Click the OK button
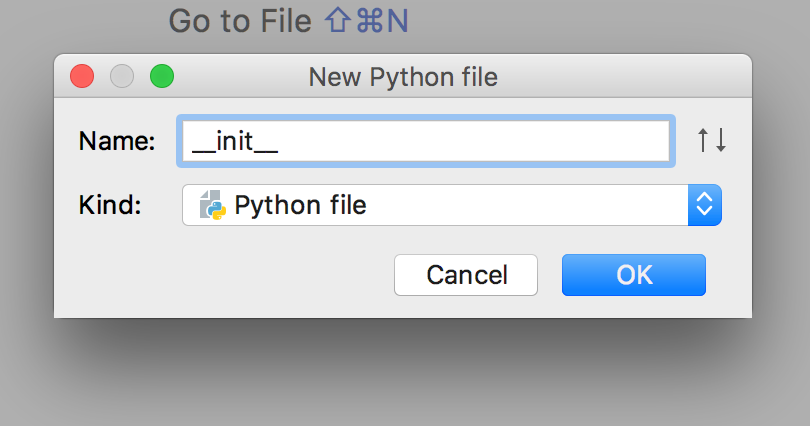810x426 pixels. pos(634,275)
